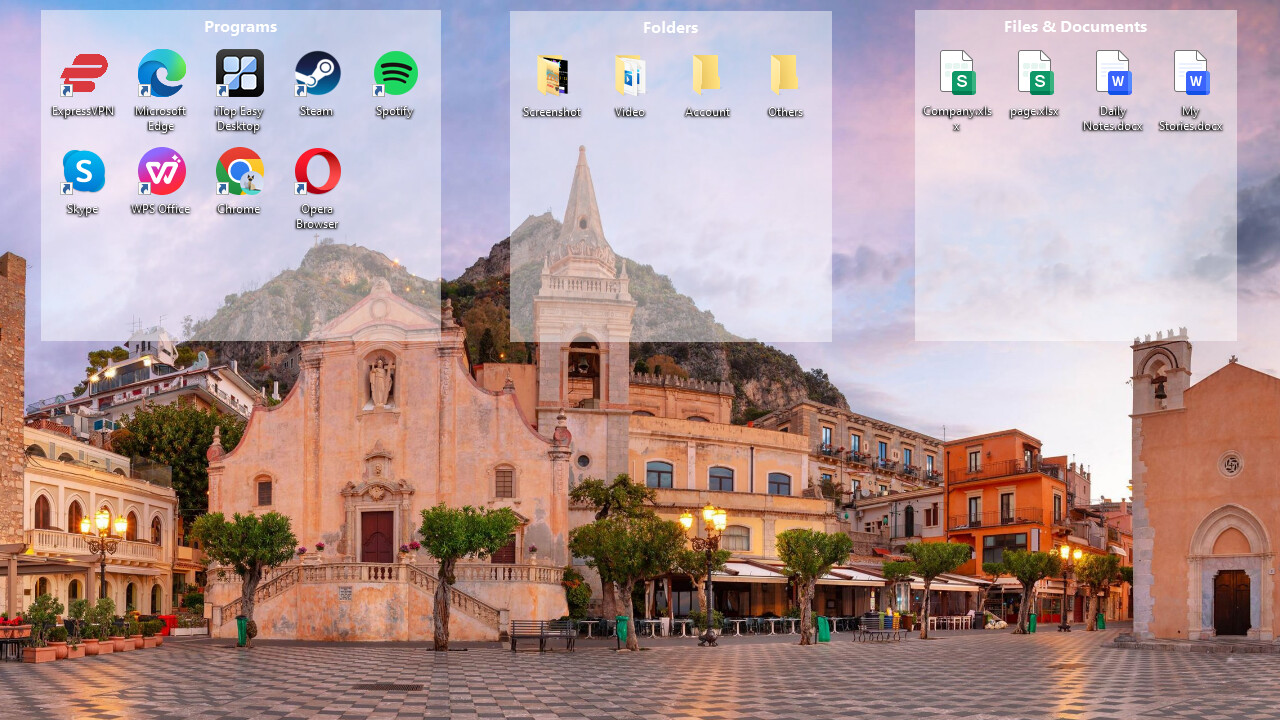
Task: Open Opera Browser
Action: (x=317, y=171)
